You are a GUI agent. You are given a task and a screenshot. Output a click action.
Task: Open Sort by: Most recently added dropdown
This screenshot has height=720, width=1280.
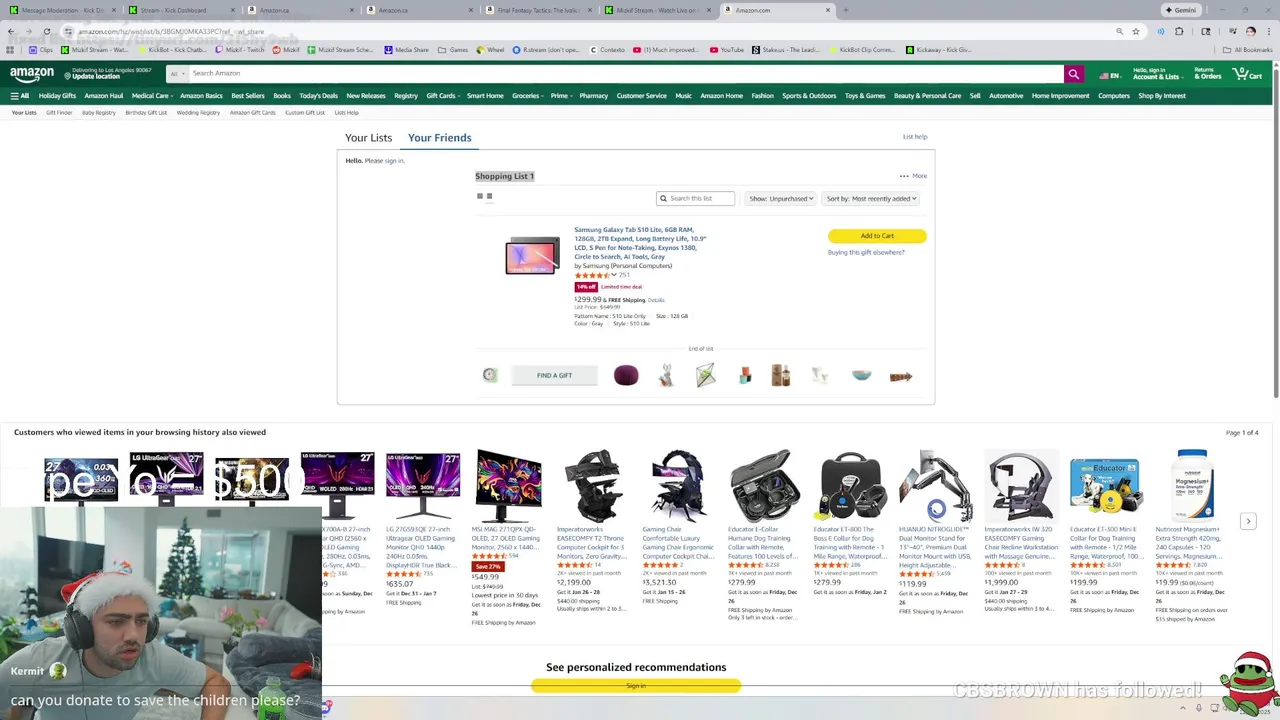pyautogui.click(x=871, y=198)
